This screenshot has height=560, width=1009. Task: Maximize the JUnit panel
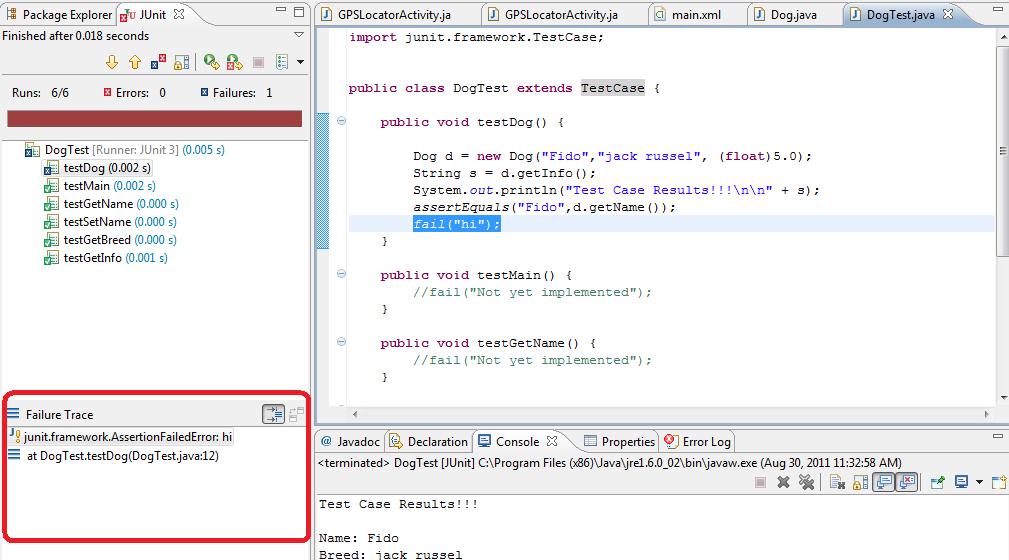click(x=299, y=11)
